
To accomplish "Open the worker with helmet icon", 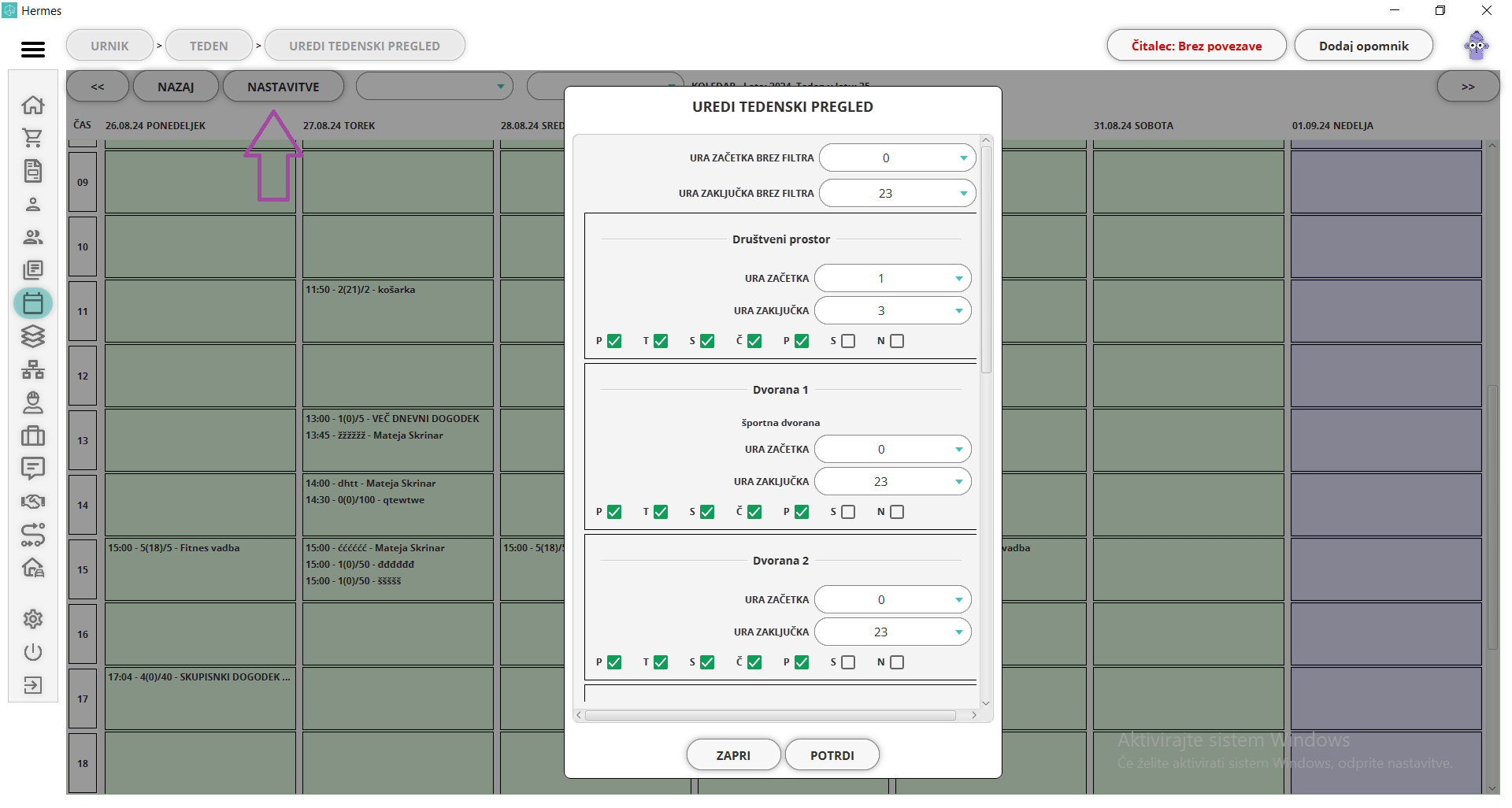I will click(32, 402).
